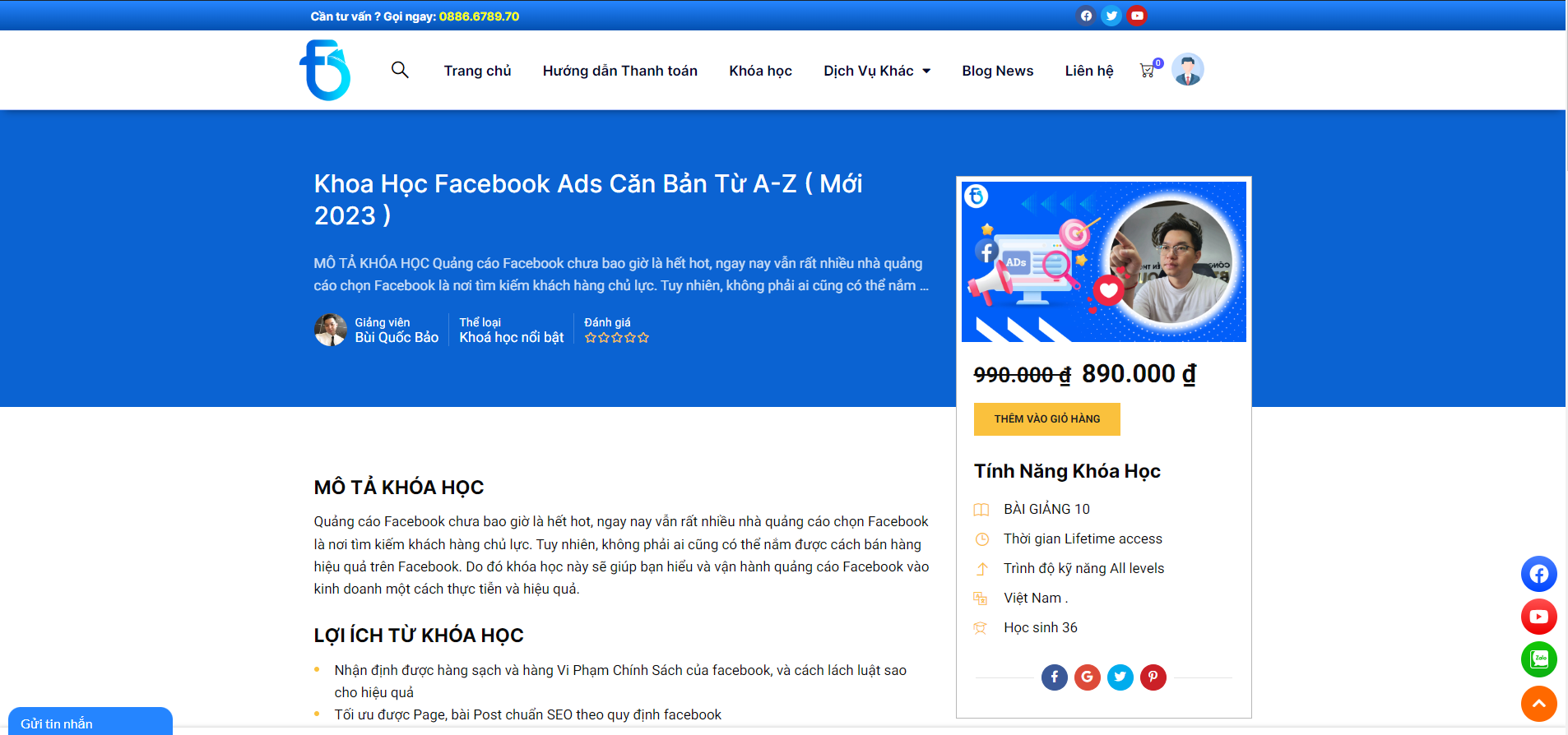The height and width of the screenshot is (735, 1568).
Task: Open the Twitter icon in top bar
Action: (1111, 16)
